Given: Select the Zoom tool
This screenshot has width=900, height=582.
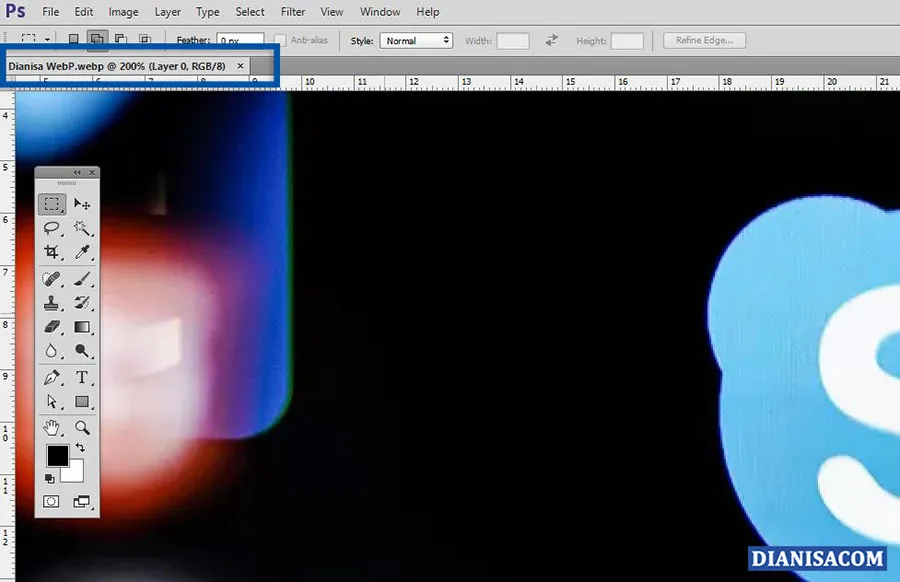Looking at the screenshot, I should [x=82, y=428].
